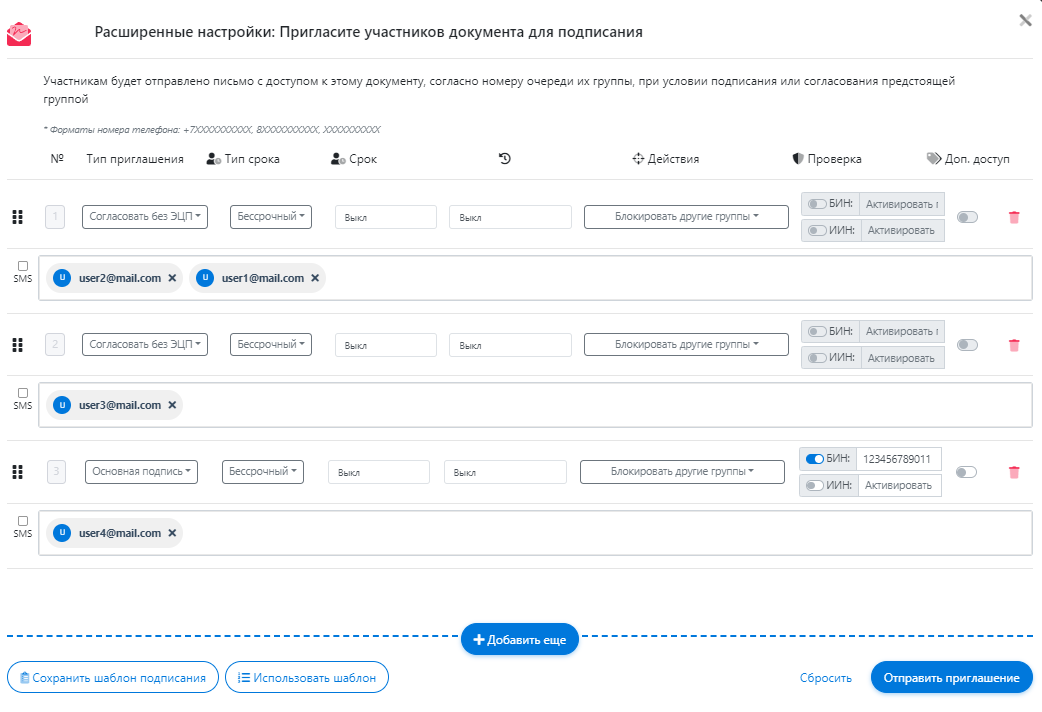Click trash icon for group 2
The height and width of the screenshot is (712, 1042).
[1014, 345]
